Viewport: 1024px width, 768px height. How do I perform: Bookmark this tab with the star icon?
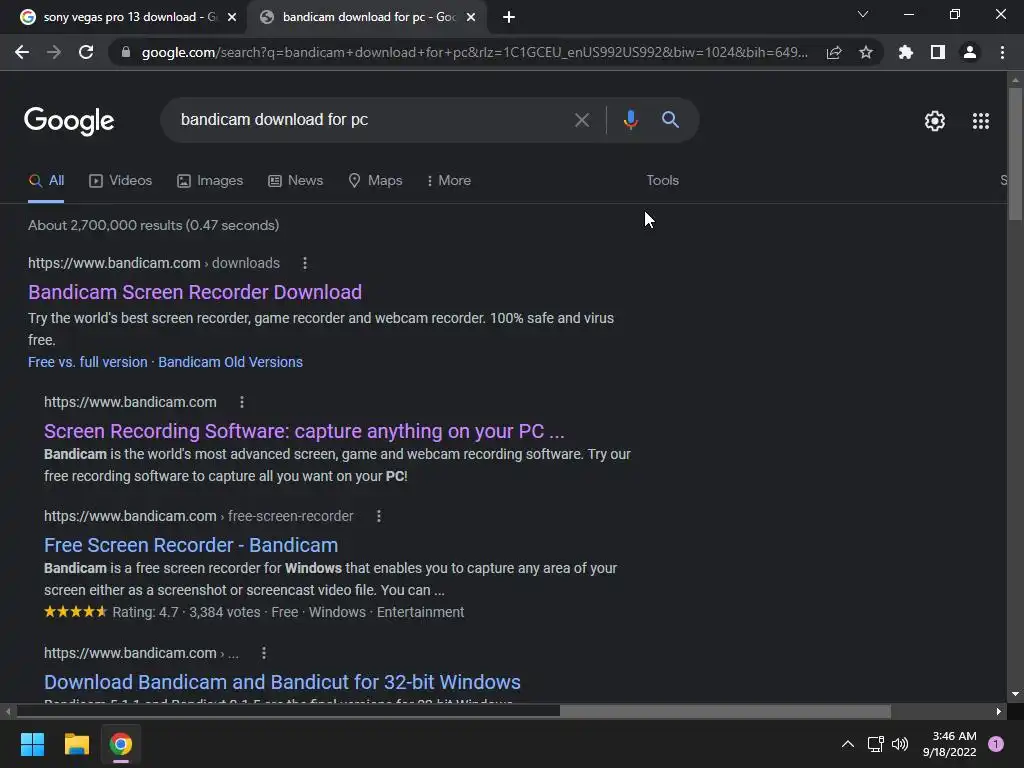click(866, 52)
